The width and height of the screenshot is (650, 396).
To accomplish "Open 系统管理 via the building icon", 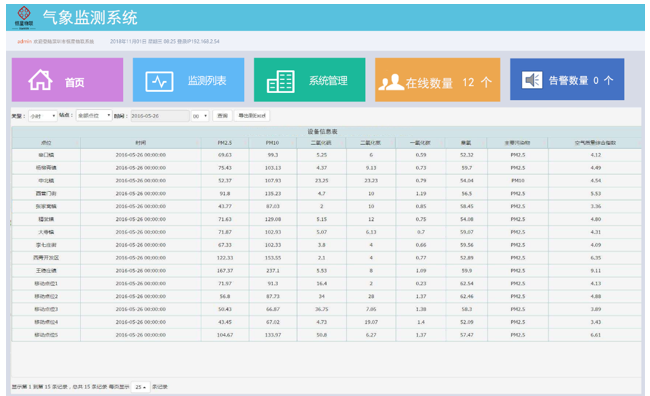I will point(281,81).
